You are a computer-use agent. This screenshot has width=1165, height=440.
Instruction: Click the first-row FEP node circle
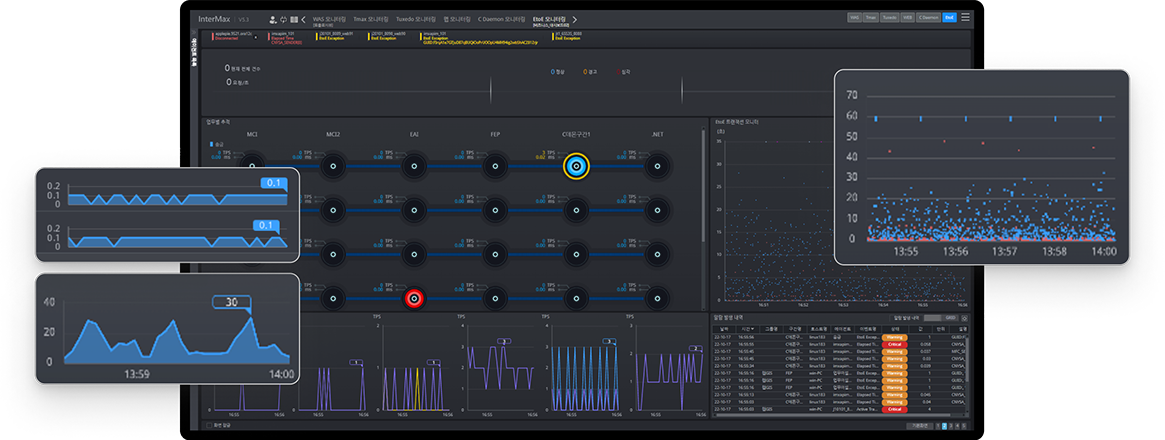click(x=495, y=165)
